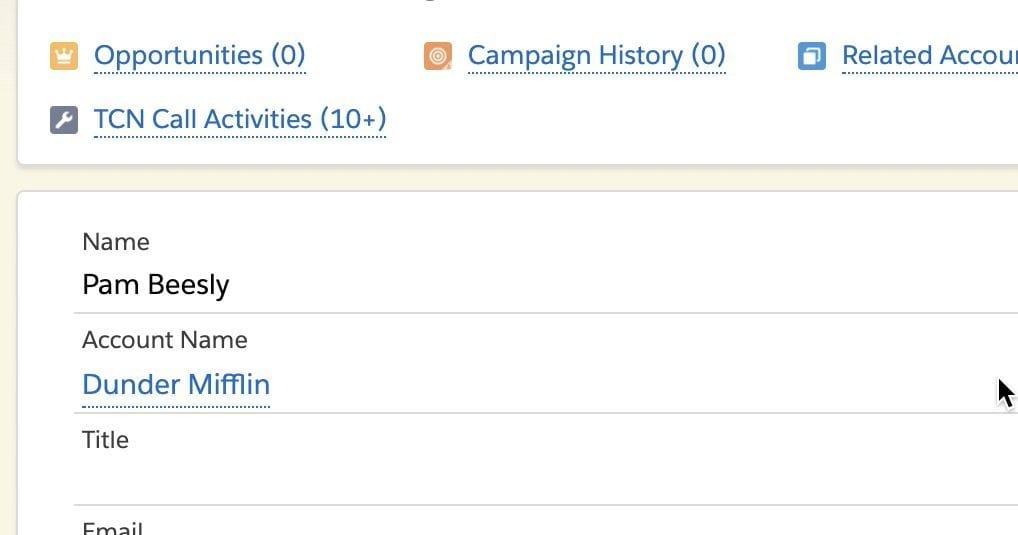Viewport: 1018px width, 535px height.
Task: Select the Pam Beesly name value
Action: tap(156, 285)
